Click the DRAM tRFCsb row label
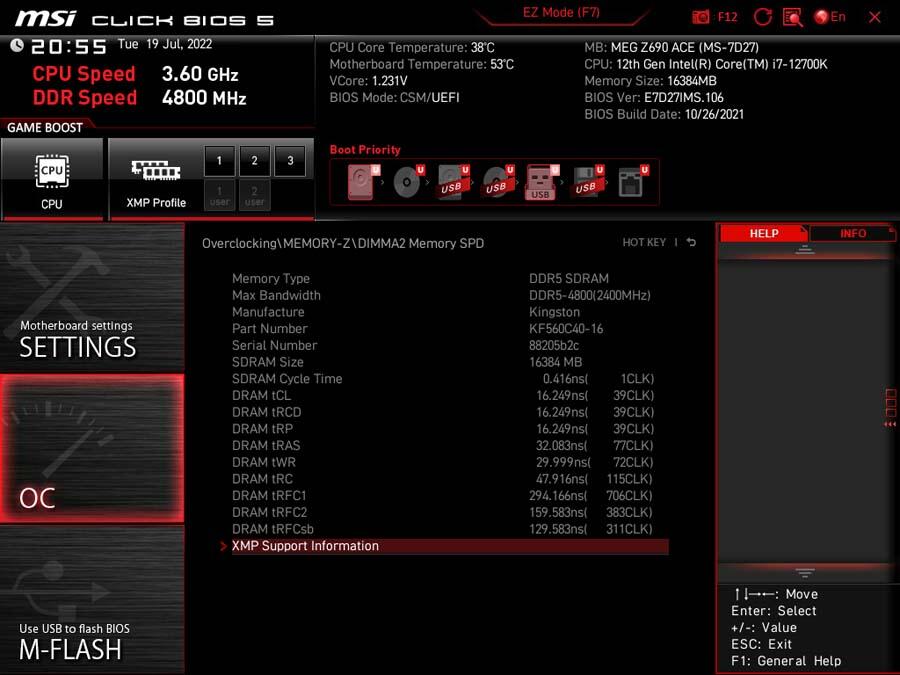The height and width of the screenshot is (675, 900). [x=273, y=529]
